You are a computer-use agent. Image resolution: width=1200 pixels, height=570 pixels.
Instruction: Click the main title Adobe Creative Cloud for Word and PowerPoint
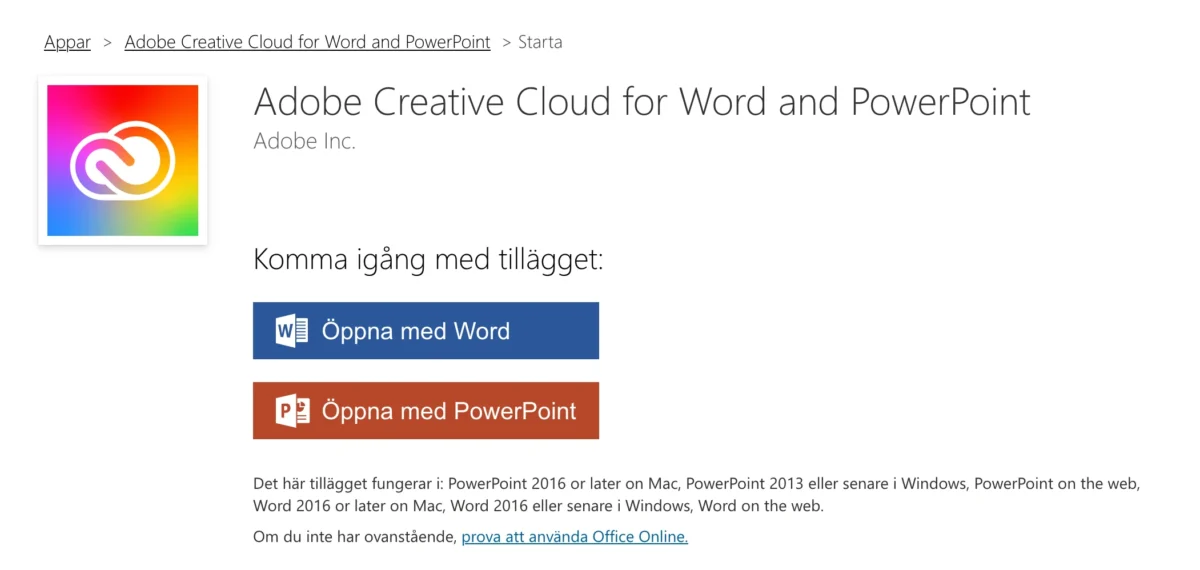(x=642, y=101)
